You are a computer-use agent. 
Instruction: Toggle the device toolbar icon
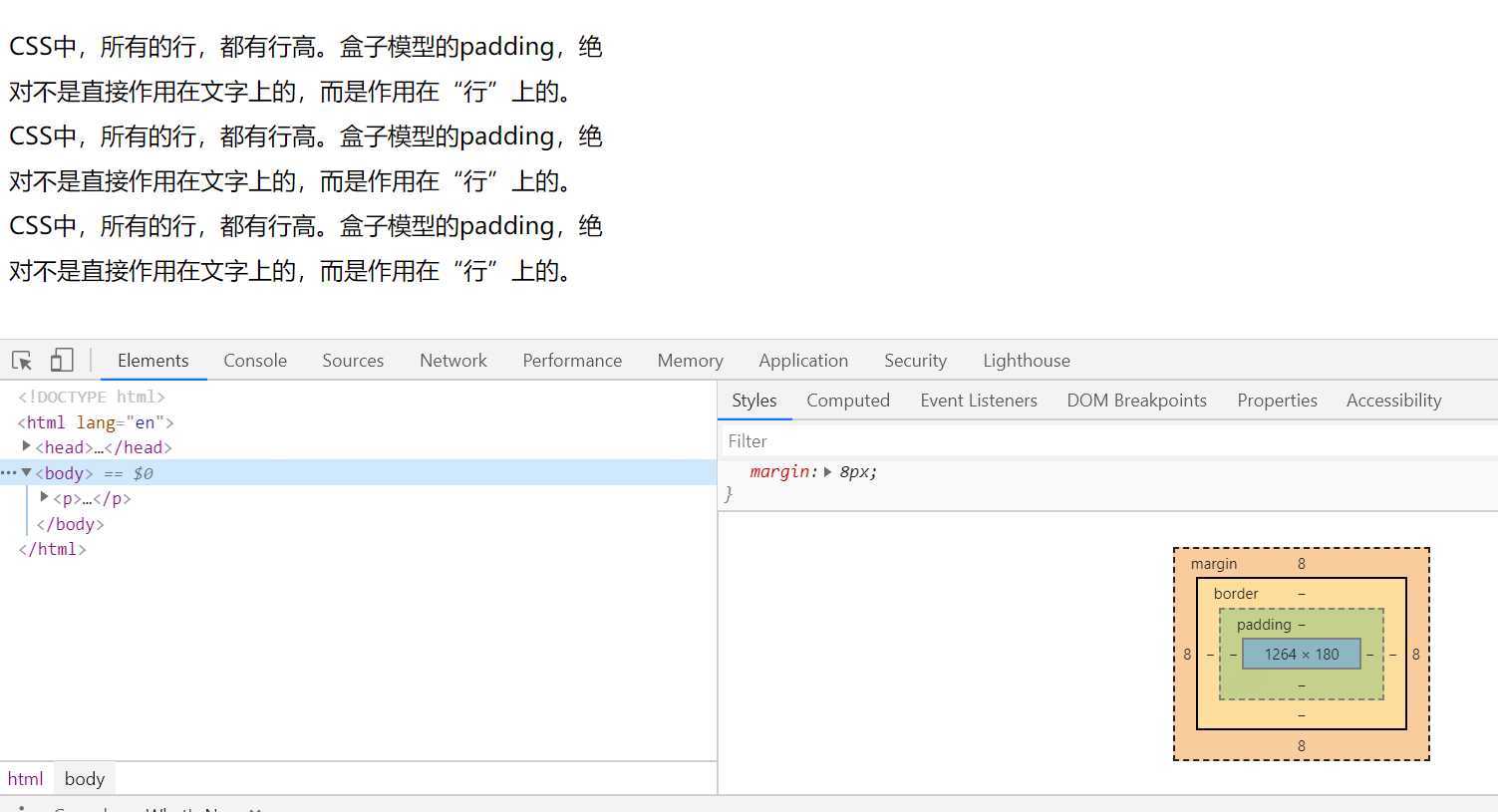pos(62,360)
